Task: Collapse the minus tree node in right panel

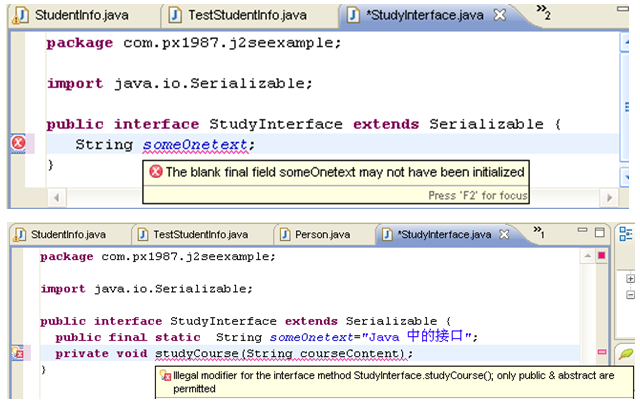Action: point(630,295)
